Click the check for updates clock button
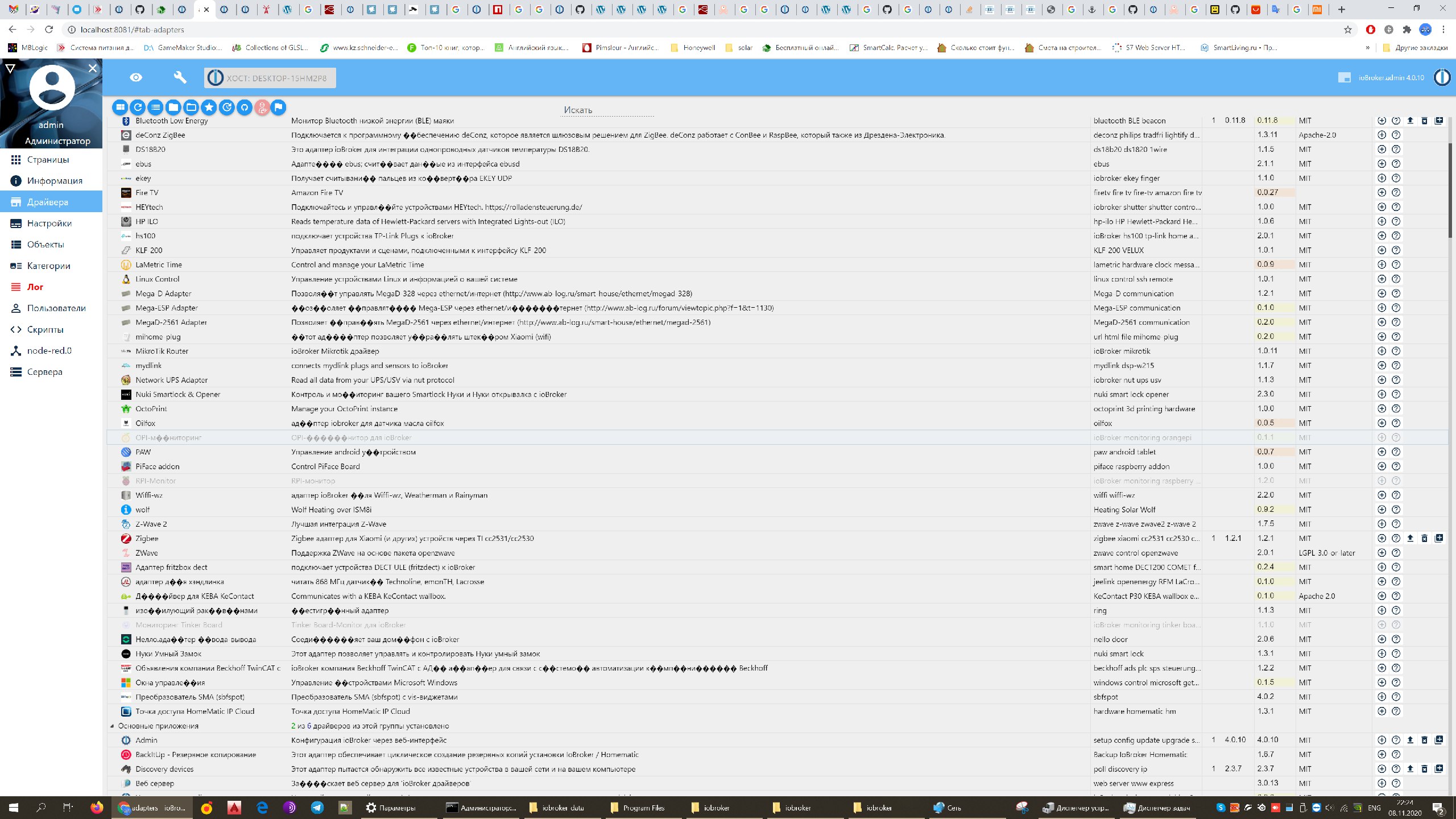1456x819 pixels. click(226, 107)
